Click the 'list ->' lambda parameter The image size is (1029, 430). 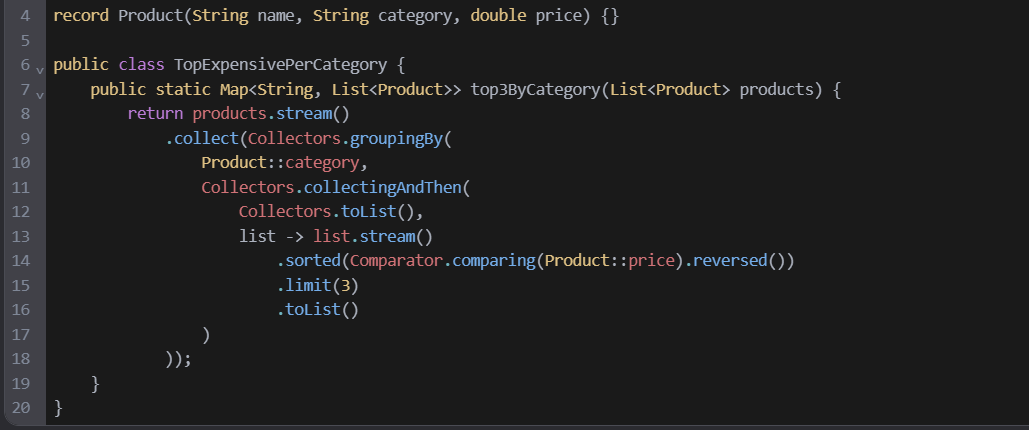pyautogui.click(x=271, y=236)
